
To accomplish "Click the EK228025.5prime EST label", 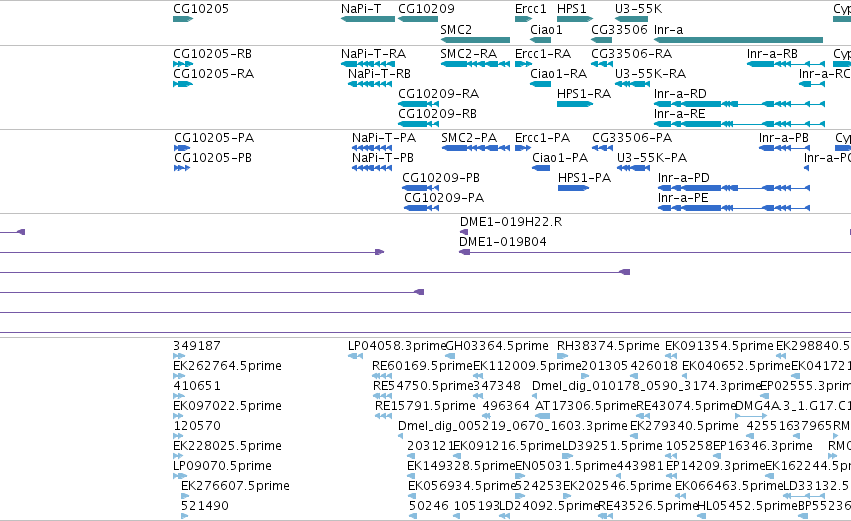I will point(227,446).
